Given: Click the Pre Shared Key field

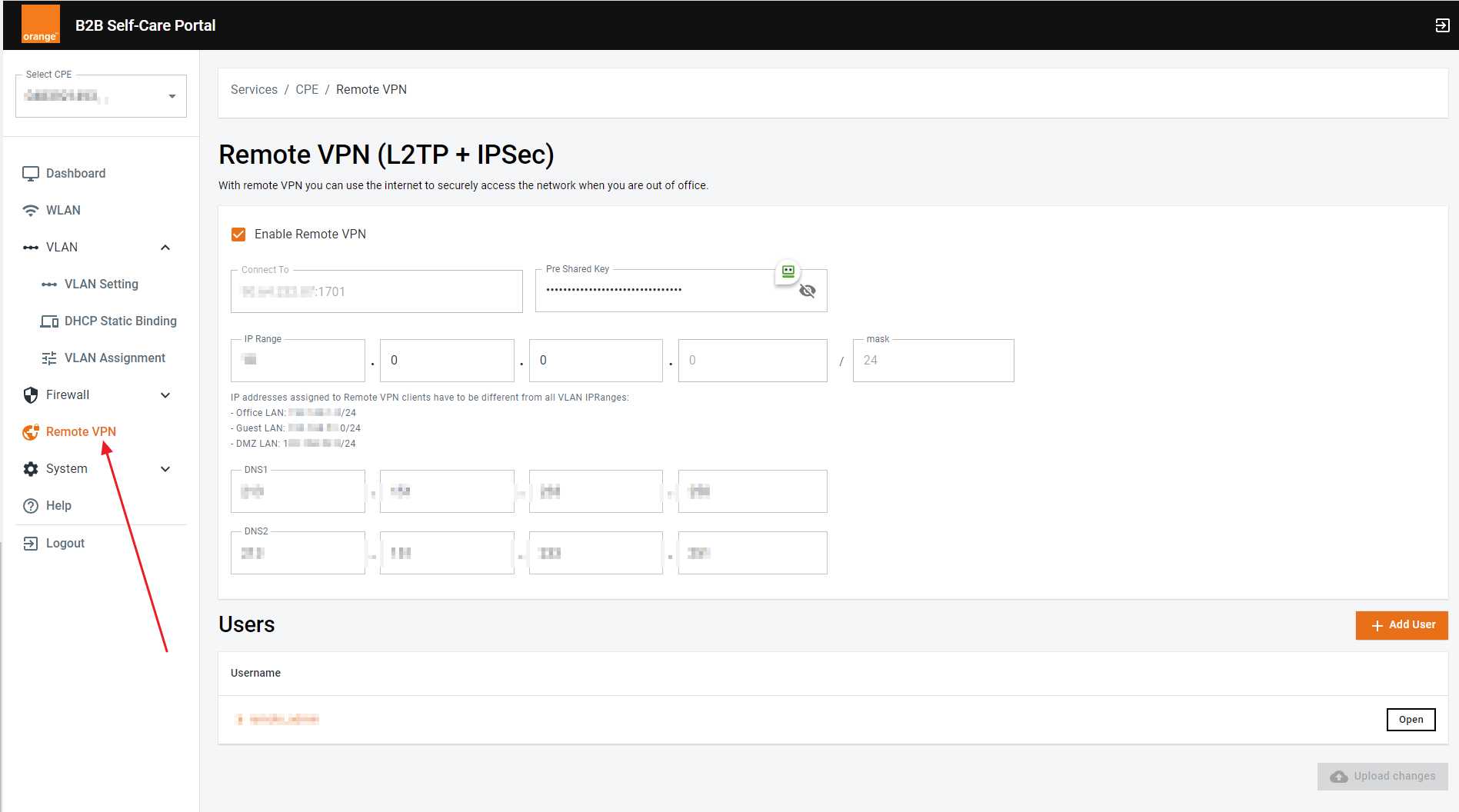Looking at the screenshot, I should tap(681, 291).
